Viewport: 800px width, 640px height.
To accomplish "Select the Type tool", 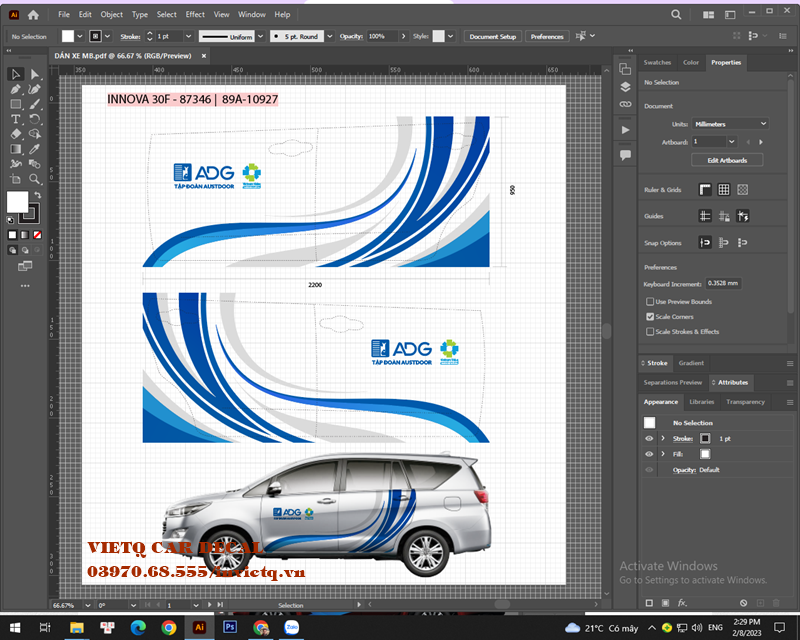I will (16, 119).
